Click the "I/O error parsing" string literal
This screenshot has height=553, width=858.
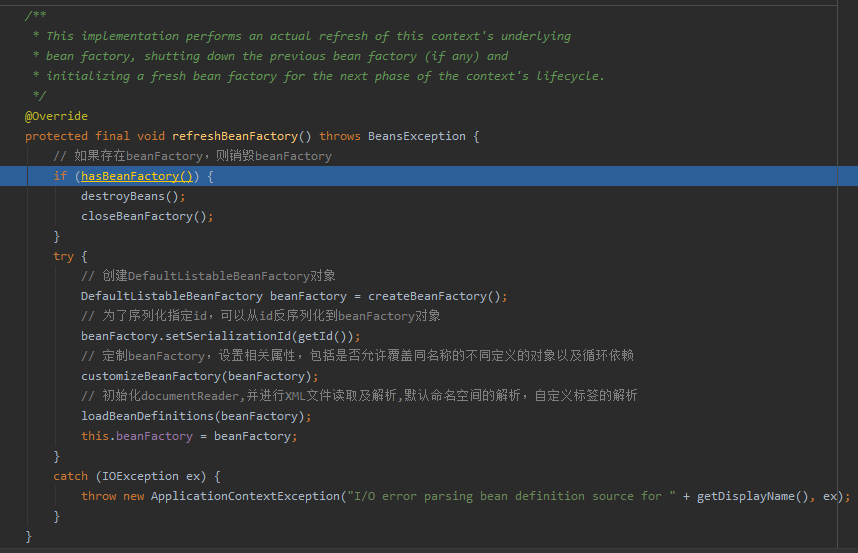tap(510, 496)
